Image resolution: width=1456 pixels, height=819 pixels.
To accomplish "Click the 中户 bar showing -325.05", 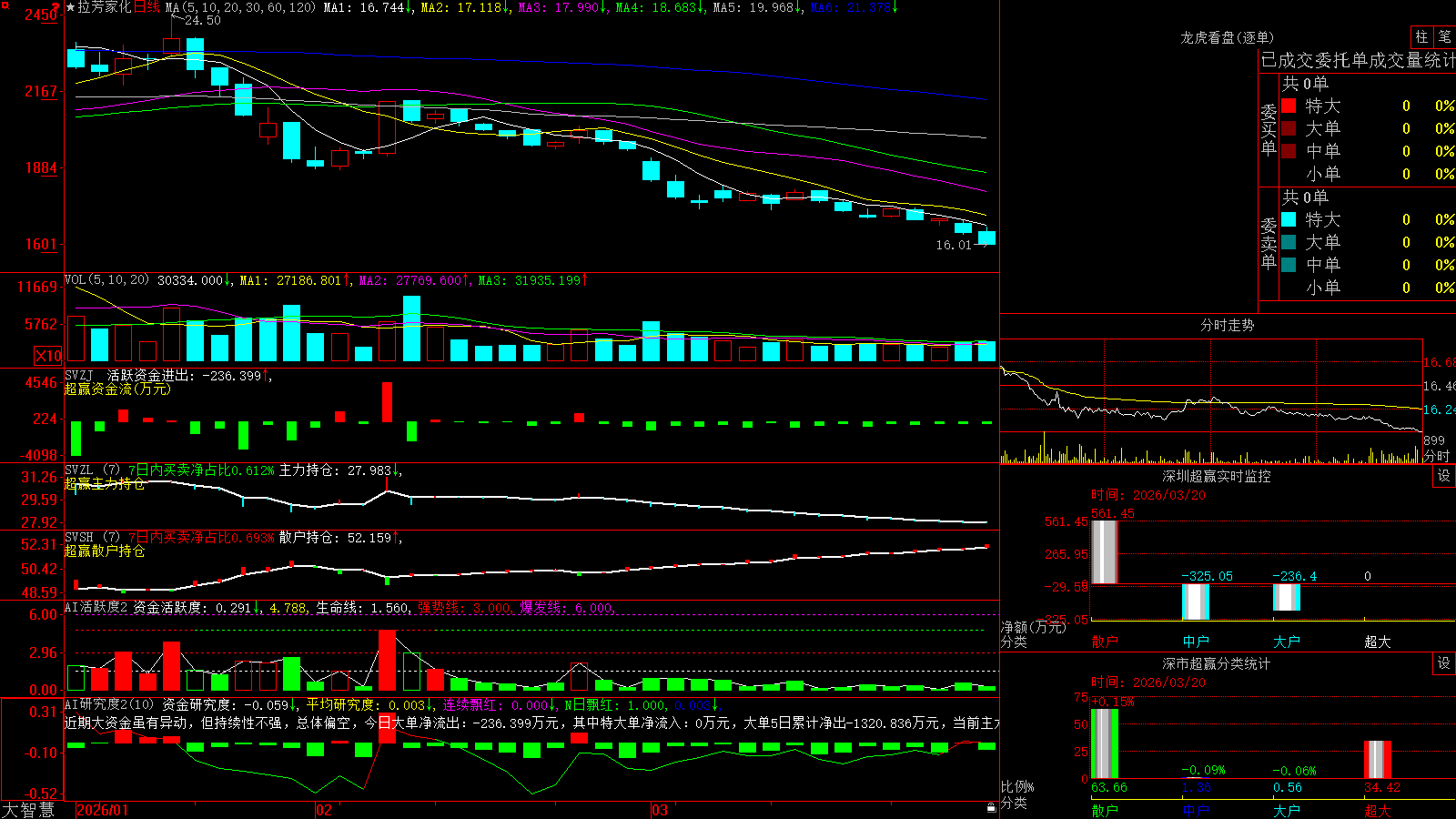I will pos(1196,602).
